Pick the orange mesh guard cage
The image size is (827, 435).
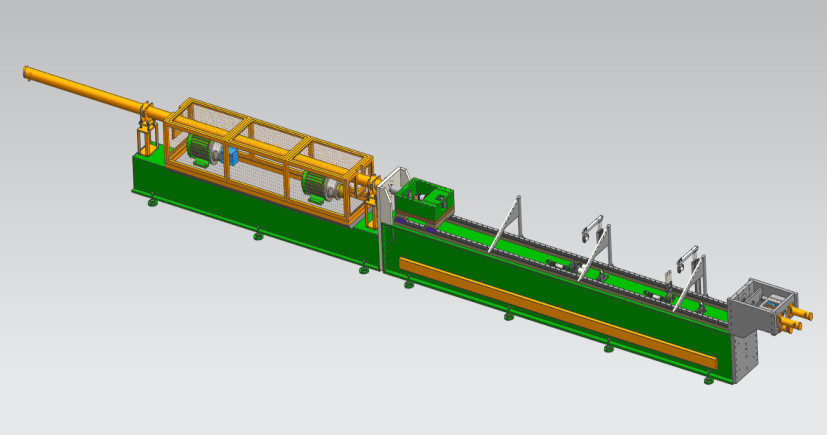(x=269, y=161)
